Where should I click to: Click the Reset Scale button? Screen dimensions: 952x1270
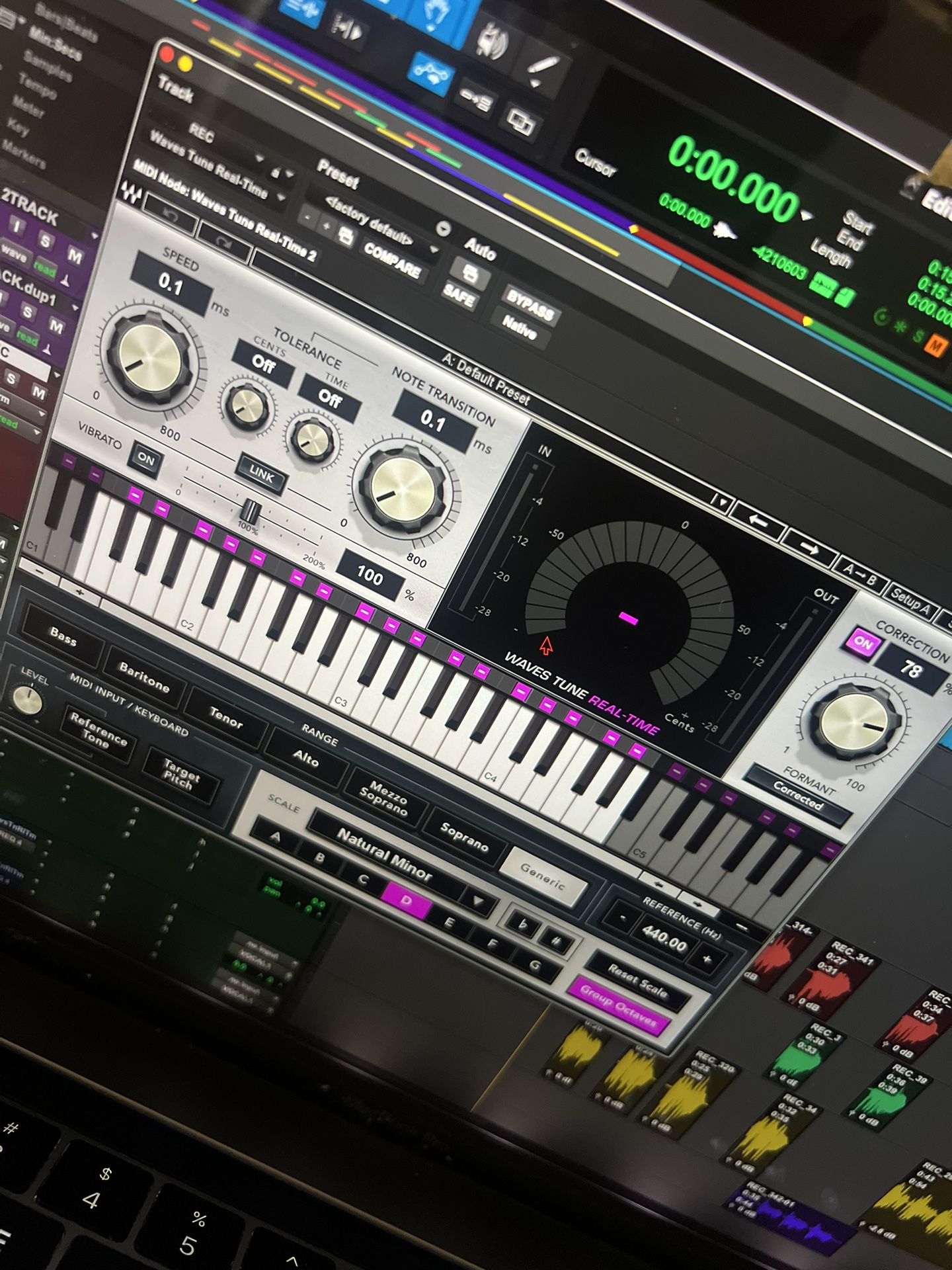tap(637, 981)
